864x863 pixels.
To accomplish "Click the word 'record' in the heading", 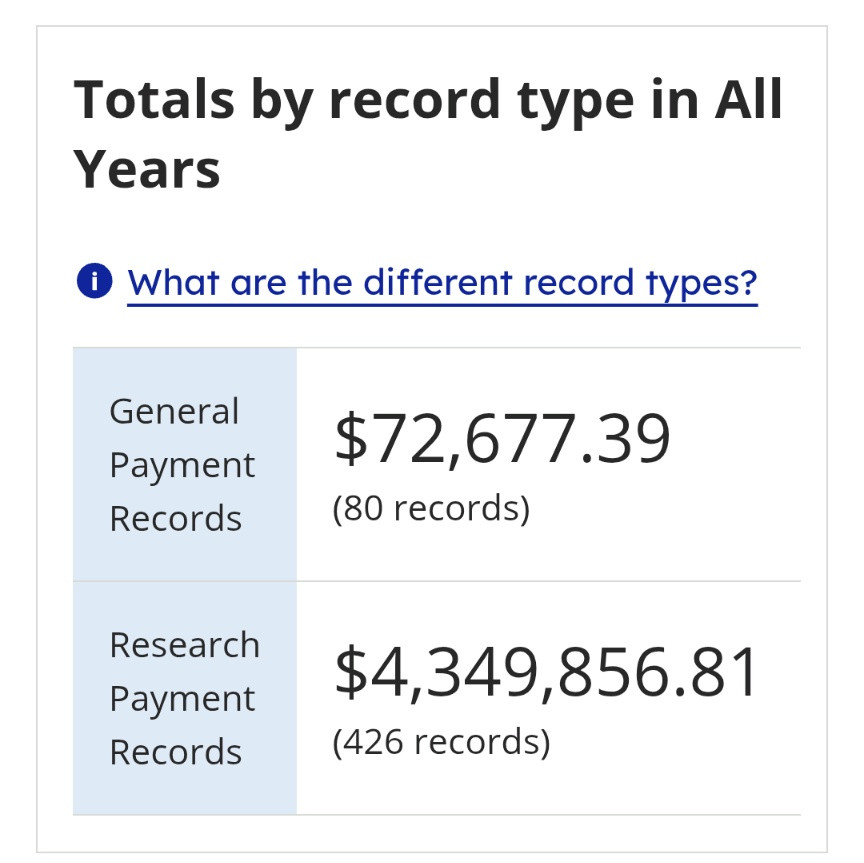I will click(x=414, y=99).
